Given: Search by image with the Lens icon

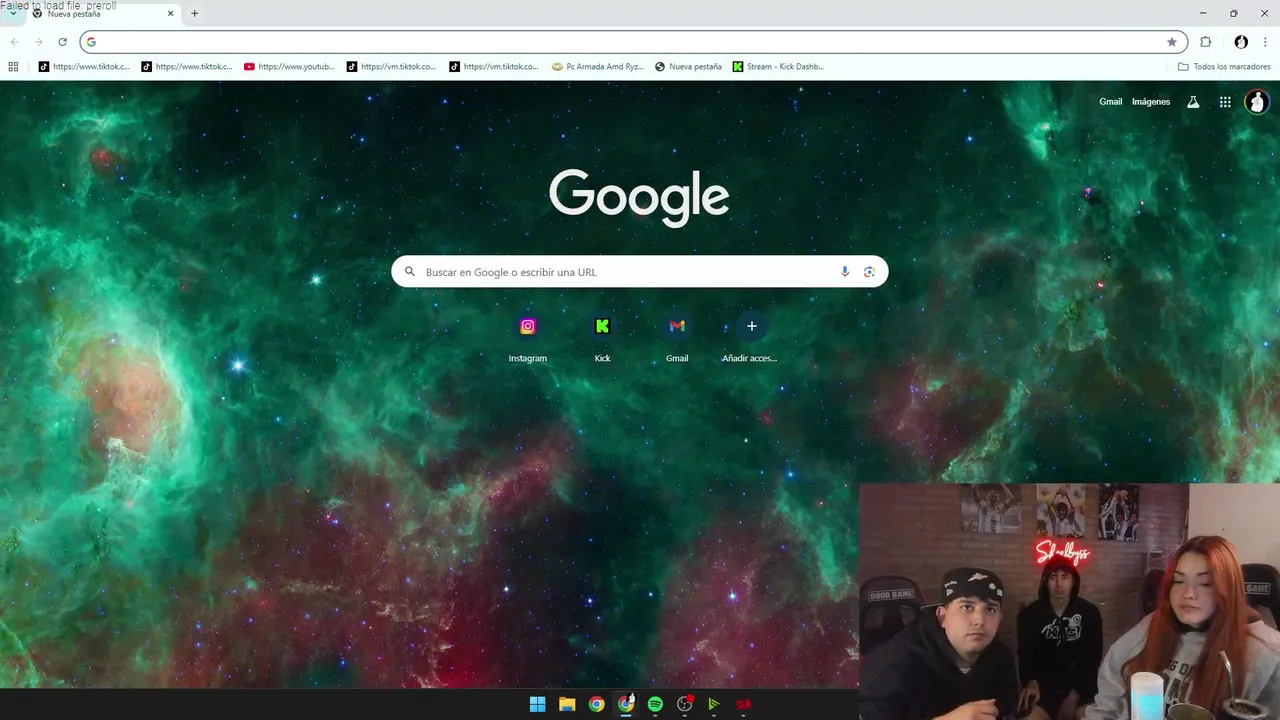Looking at the screenshot, I should 869,272.
